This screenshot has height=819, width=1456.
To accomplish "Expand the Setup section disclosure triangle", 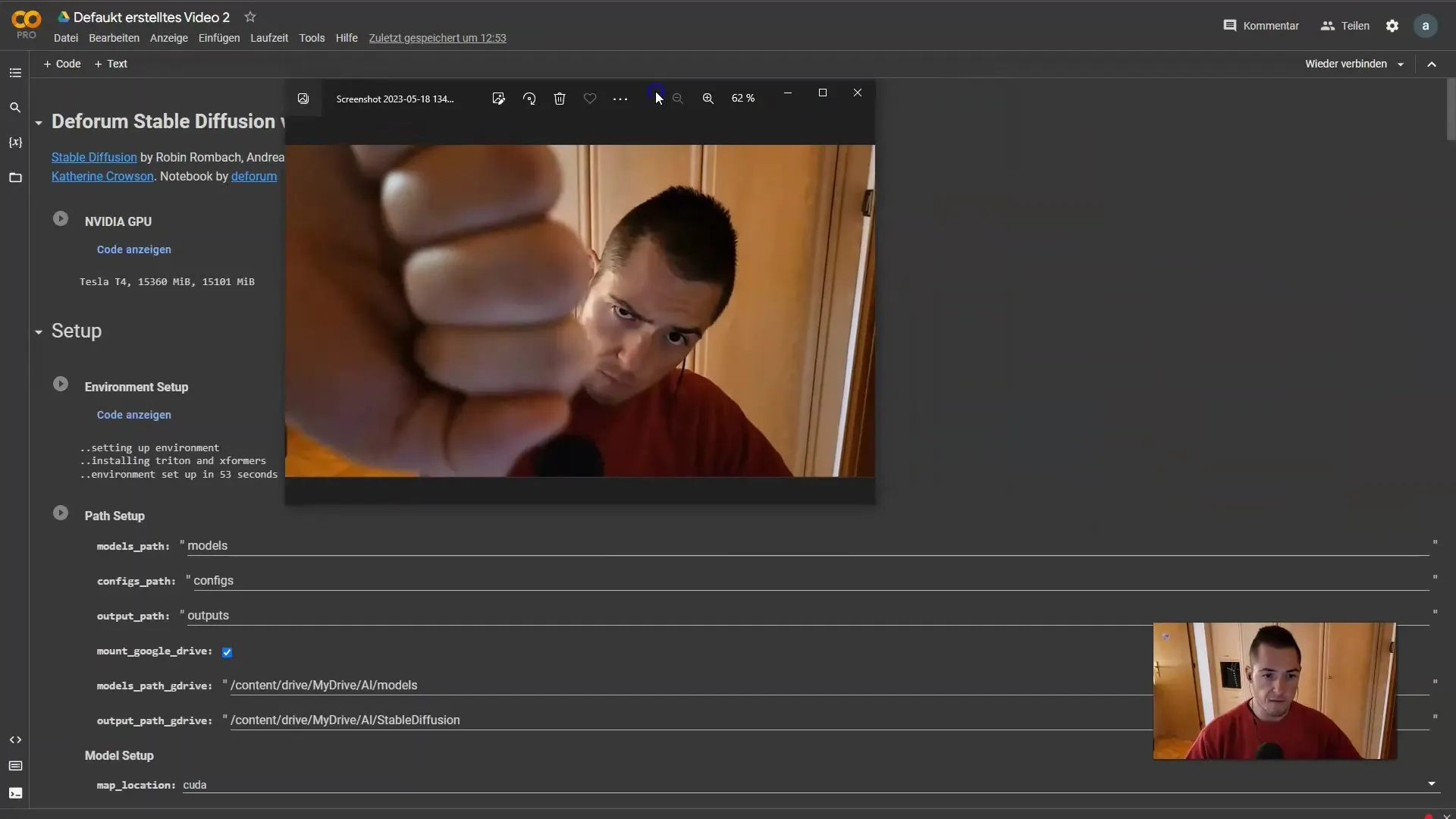I will point(37,331).
